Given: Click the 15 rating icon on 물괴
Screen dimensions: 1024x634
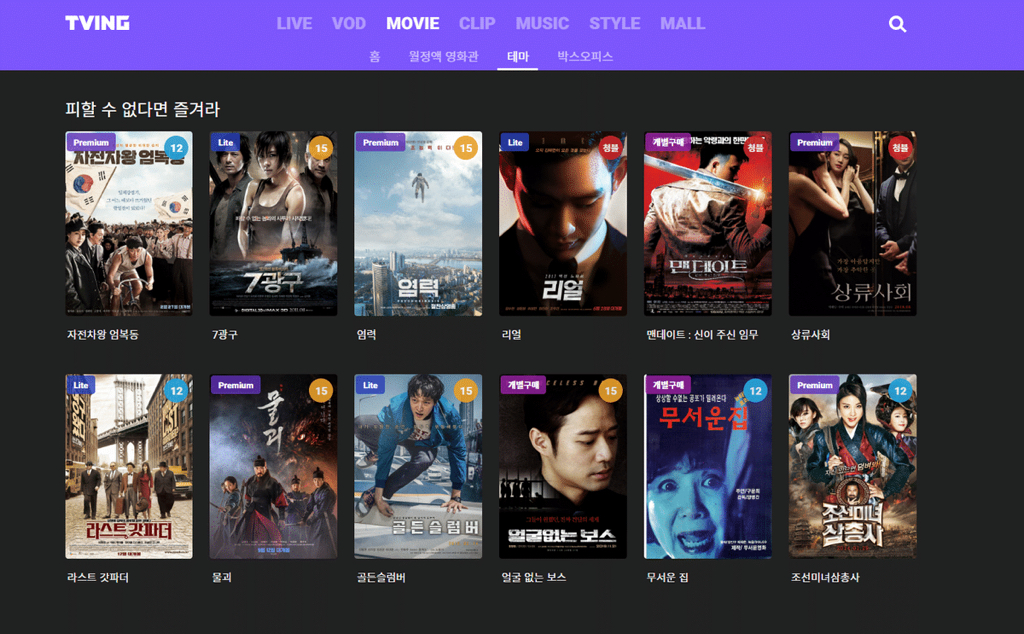Looking at the screenshot, I should click(321, 391).
